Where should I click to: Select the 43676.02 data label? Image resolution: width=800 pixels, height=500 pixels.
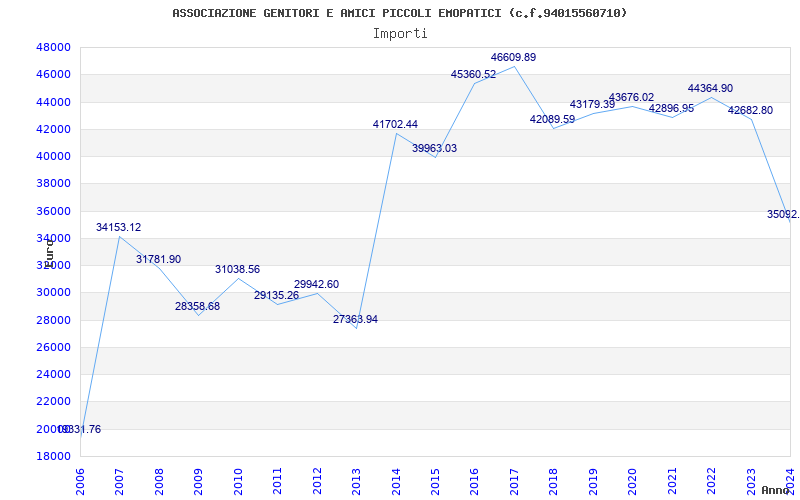[x=632, y=97]
